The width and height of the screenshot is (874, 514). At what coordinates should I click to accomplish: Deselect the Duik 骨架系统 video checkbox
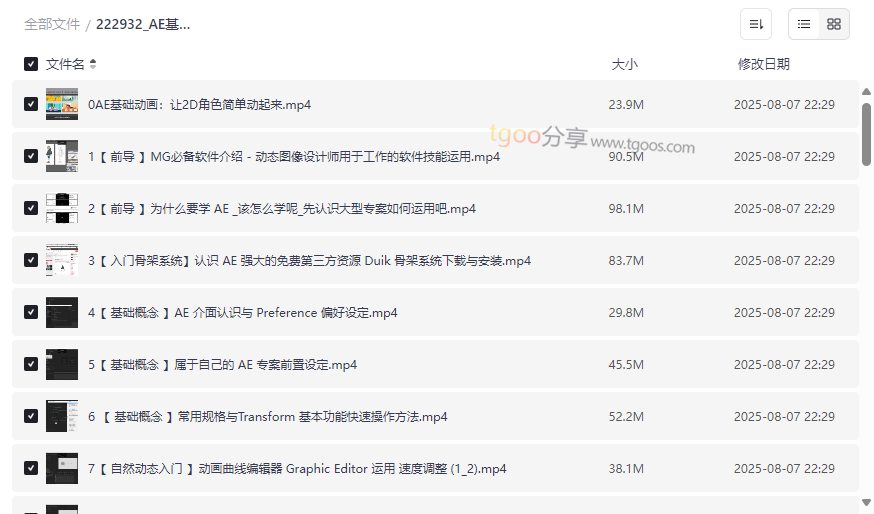(x=31, y=260)
